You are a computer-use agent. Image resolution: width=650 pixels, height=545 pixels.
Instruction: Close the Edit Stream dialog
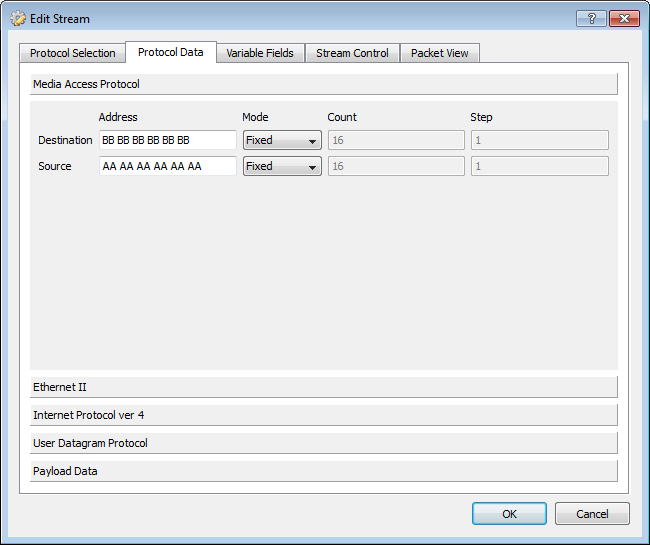pos(624,19)
